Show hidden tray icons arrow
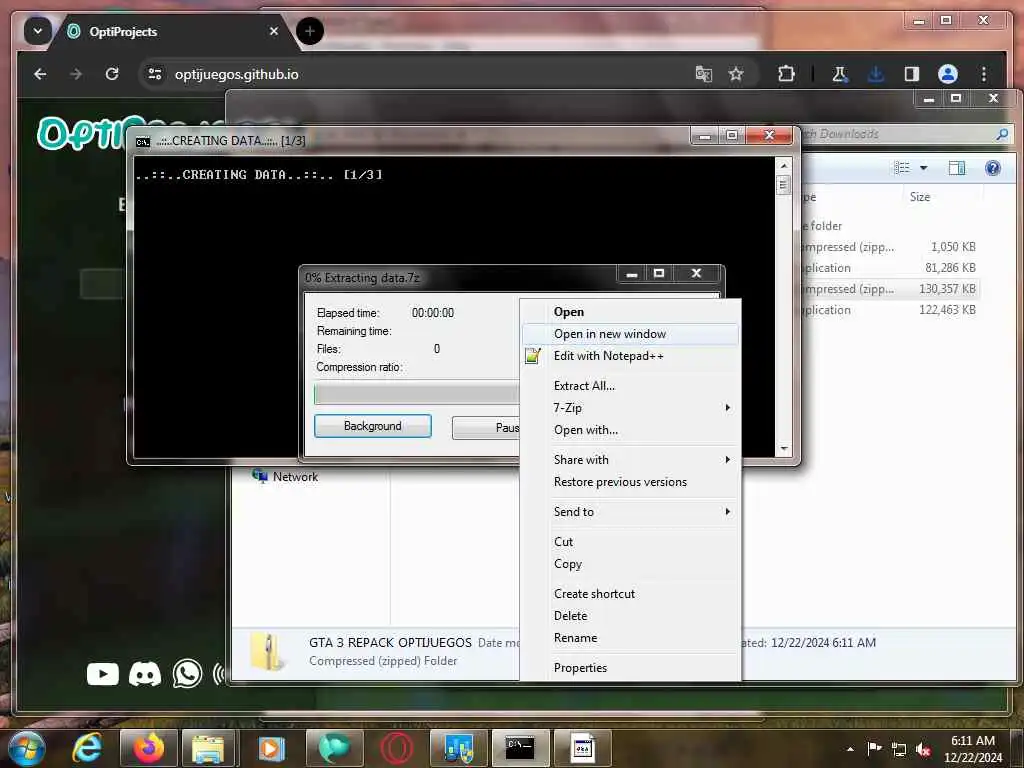 point(850,749)
